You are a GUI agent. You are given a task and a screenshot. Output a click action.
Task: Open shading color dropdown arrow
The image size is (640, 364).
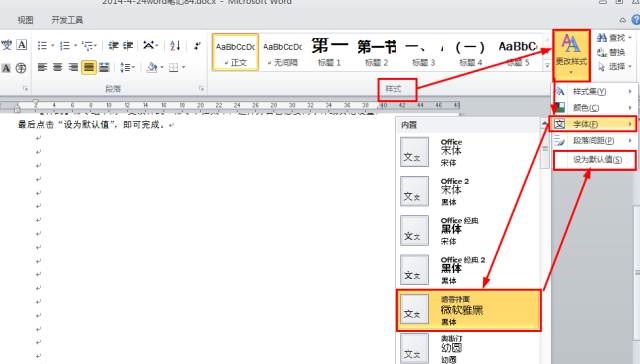162,67
